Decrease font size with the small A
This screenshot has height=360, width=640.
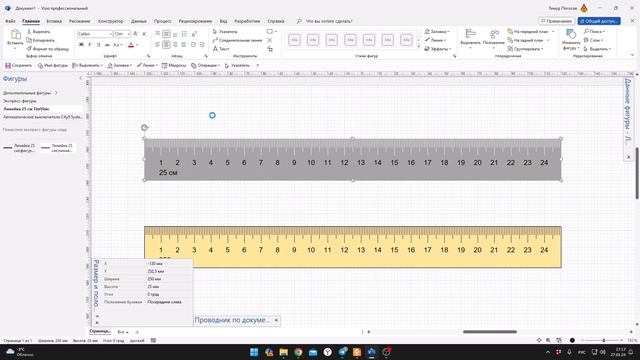[x=144, y=34]
